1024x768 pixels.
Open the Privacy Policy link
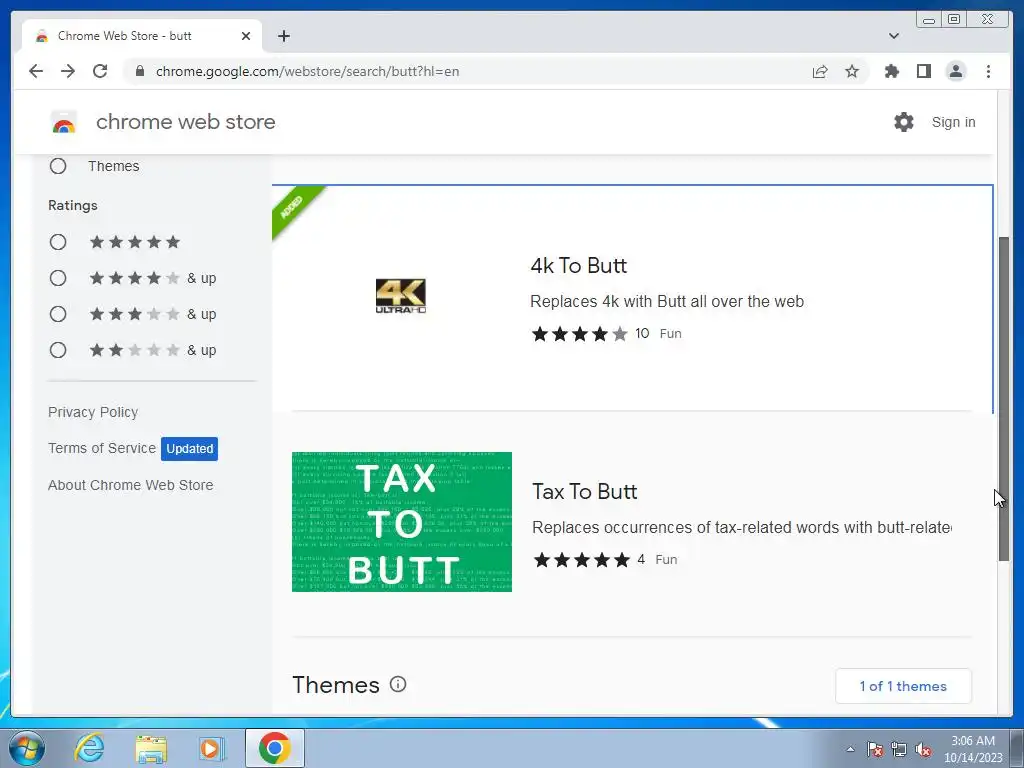[93, 412]
